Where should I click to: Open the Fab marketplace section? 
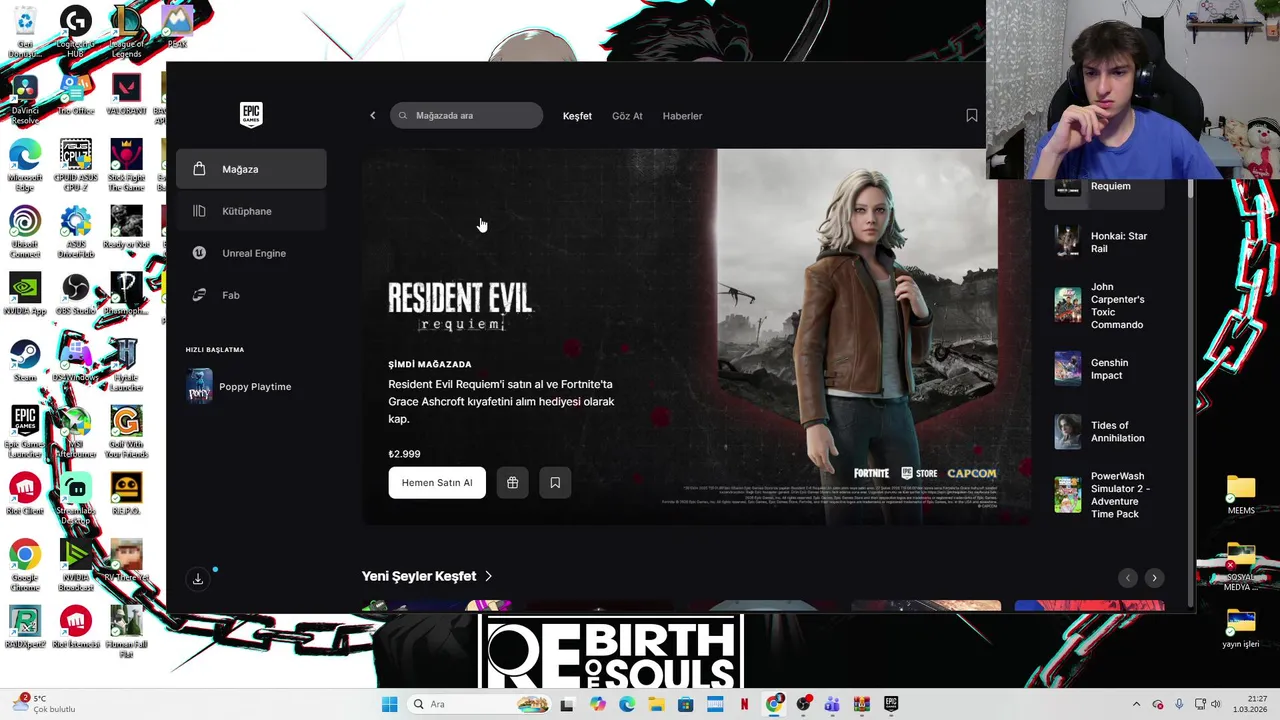click(251, 295)
